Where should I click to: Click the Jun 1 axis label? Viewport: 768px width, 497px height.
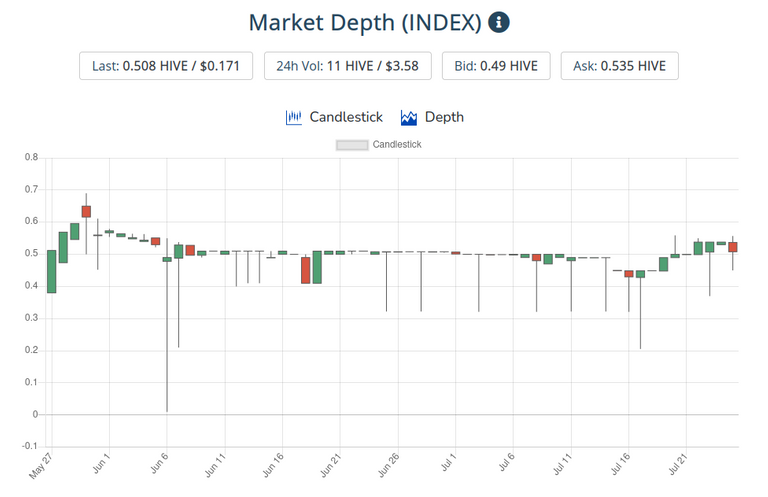coord(101,463)
